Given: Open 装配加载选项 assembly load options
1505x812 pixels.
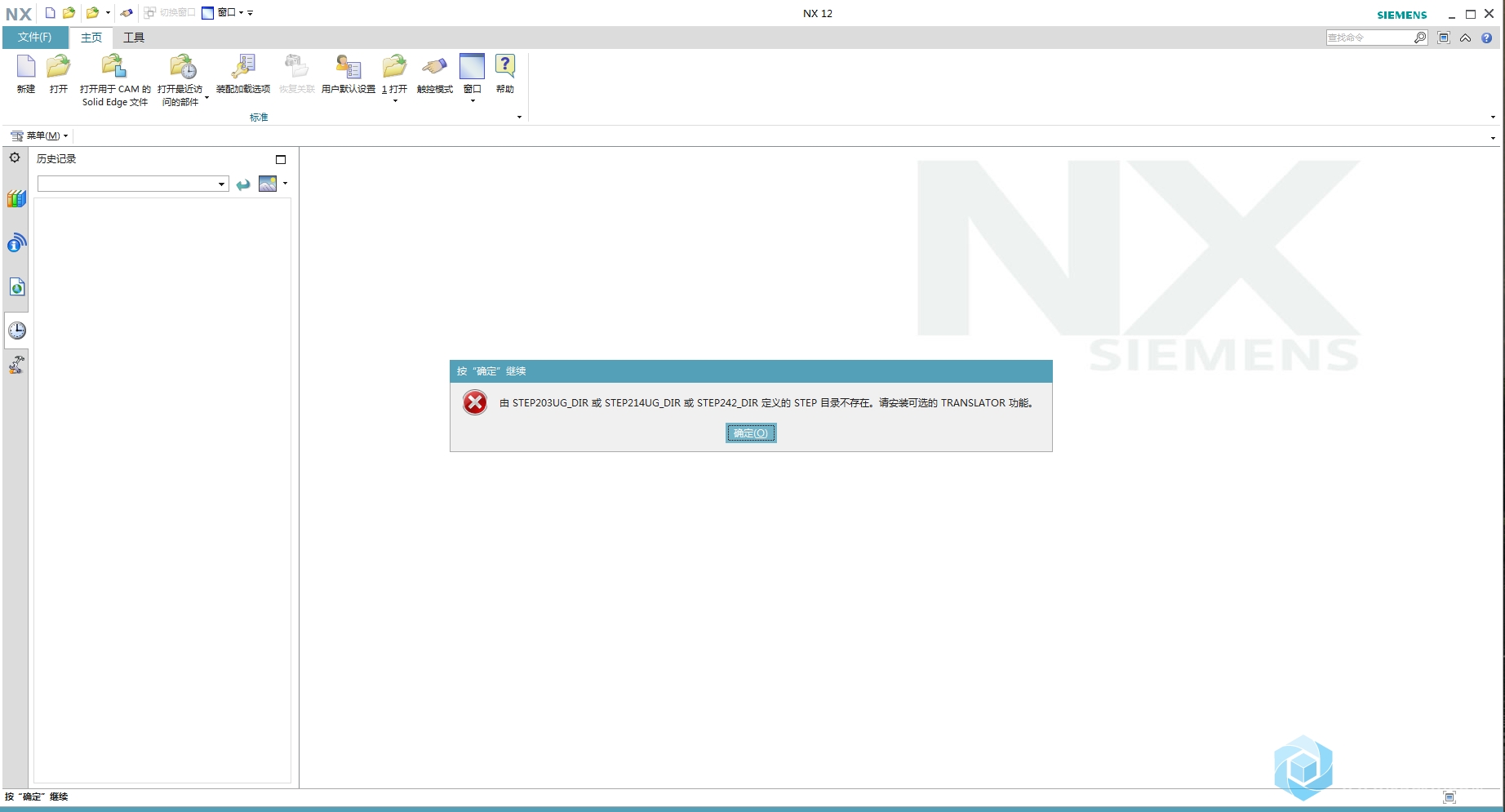Looking at the screenshot, I should [x=243, y=74].
